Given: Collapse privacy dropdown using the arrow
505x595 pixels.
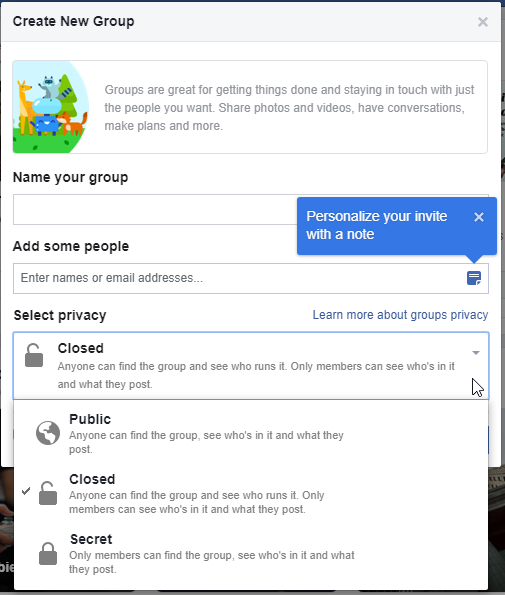Looking at the screenshot, I should pos(476,353).
